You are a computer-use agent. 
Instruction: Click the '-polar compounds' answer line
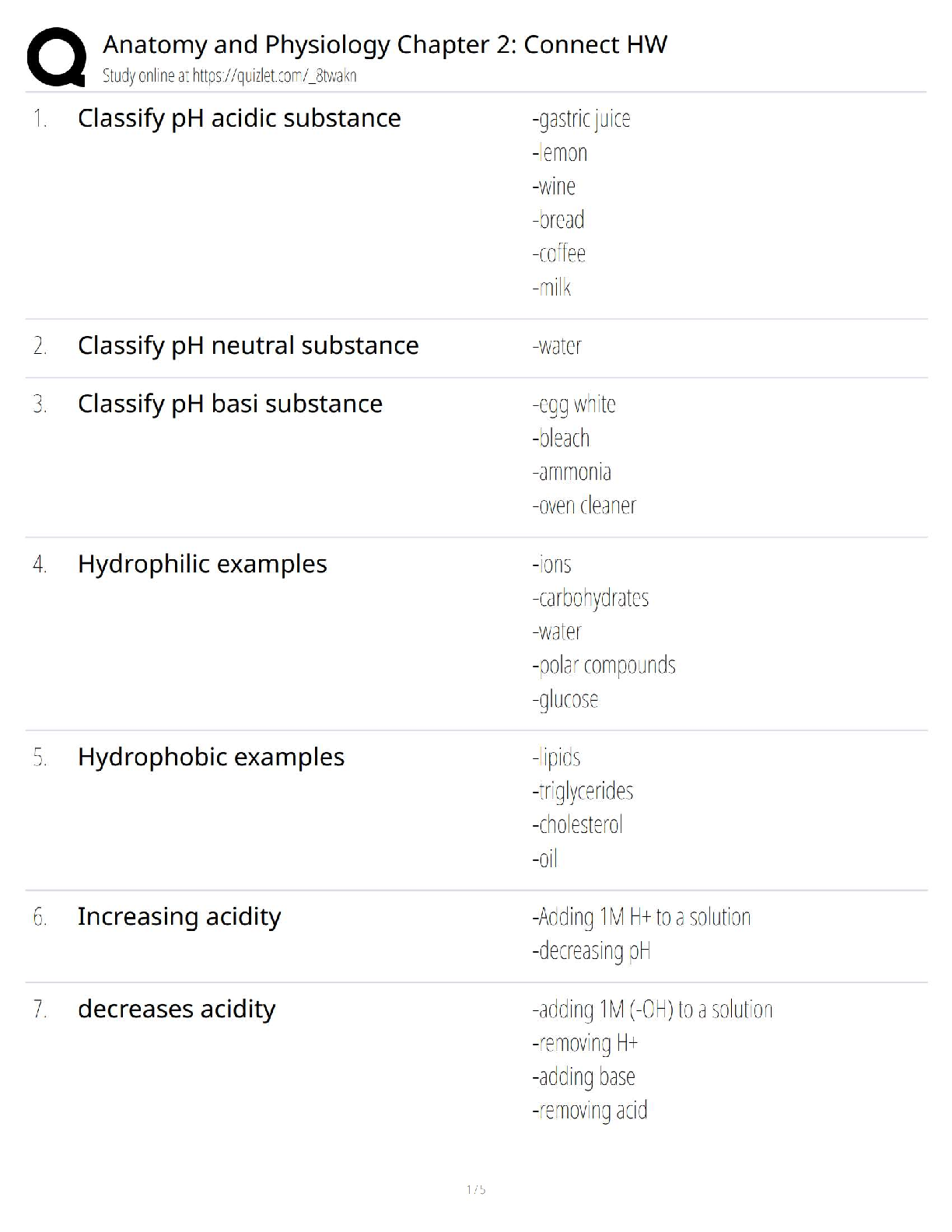(604, 666)
